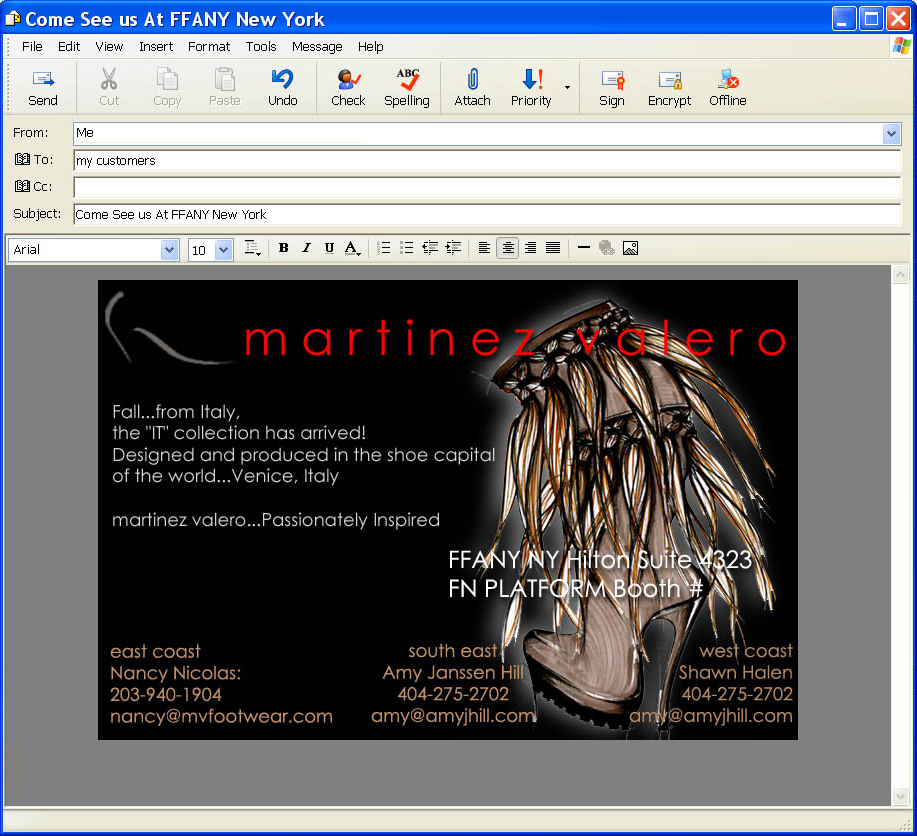The height and width of the screenshot is (836, 917).
Task: Toggle Underline formatting
Action: (x=329, y=248)
